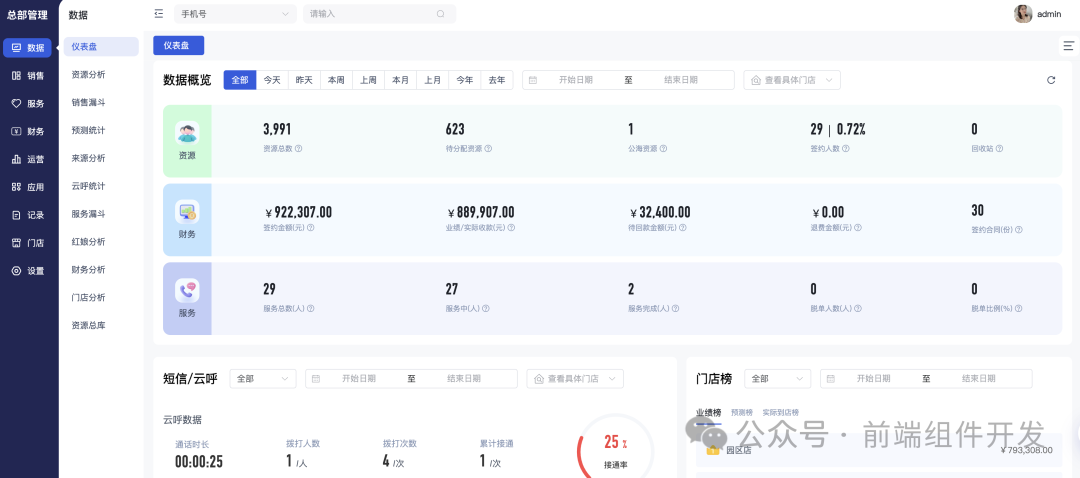
Task: Switch to the 实际到店榜 tab
Action: (x=780, y=413)
